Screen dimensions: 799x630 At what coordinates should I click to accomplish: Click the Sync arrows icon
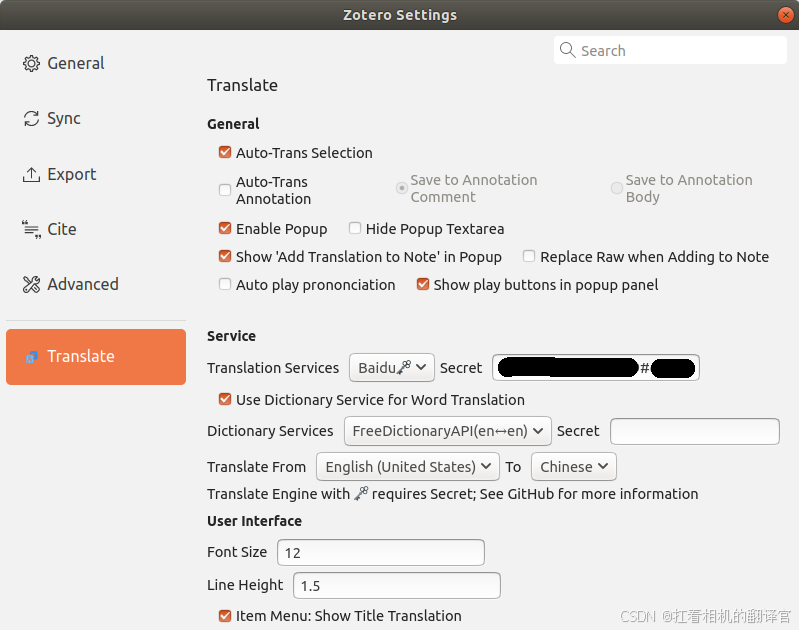point(31,119)
